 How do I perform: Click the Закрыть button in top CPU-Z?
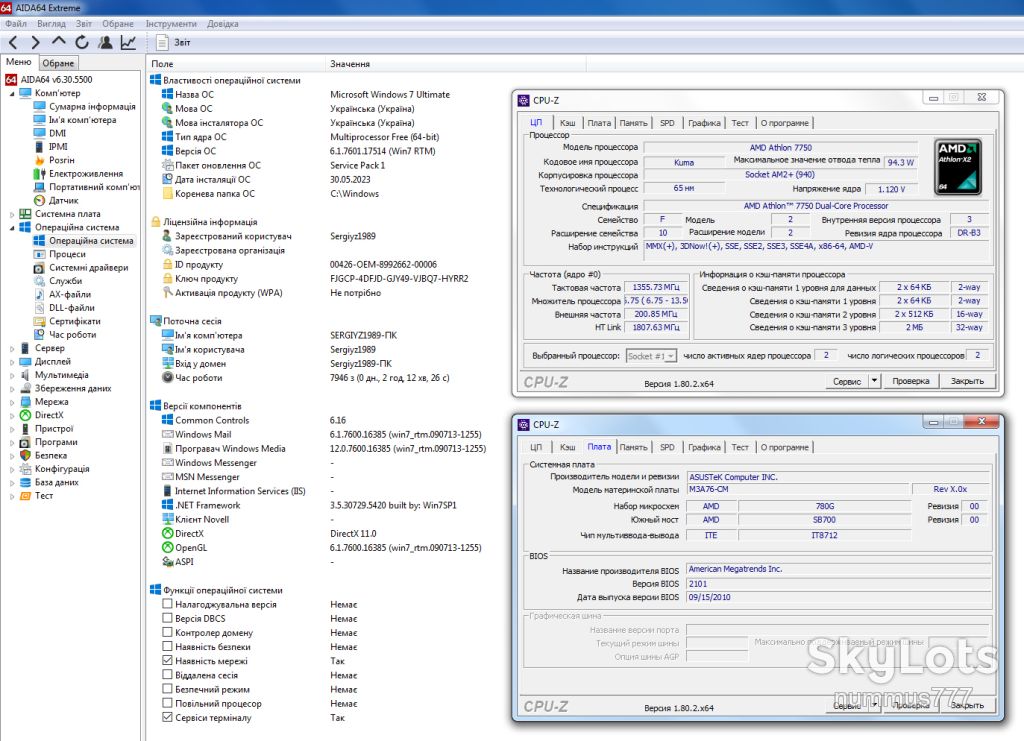point(967,381)
